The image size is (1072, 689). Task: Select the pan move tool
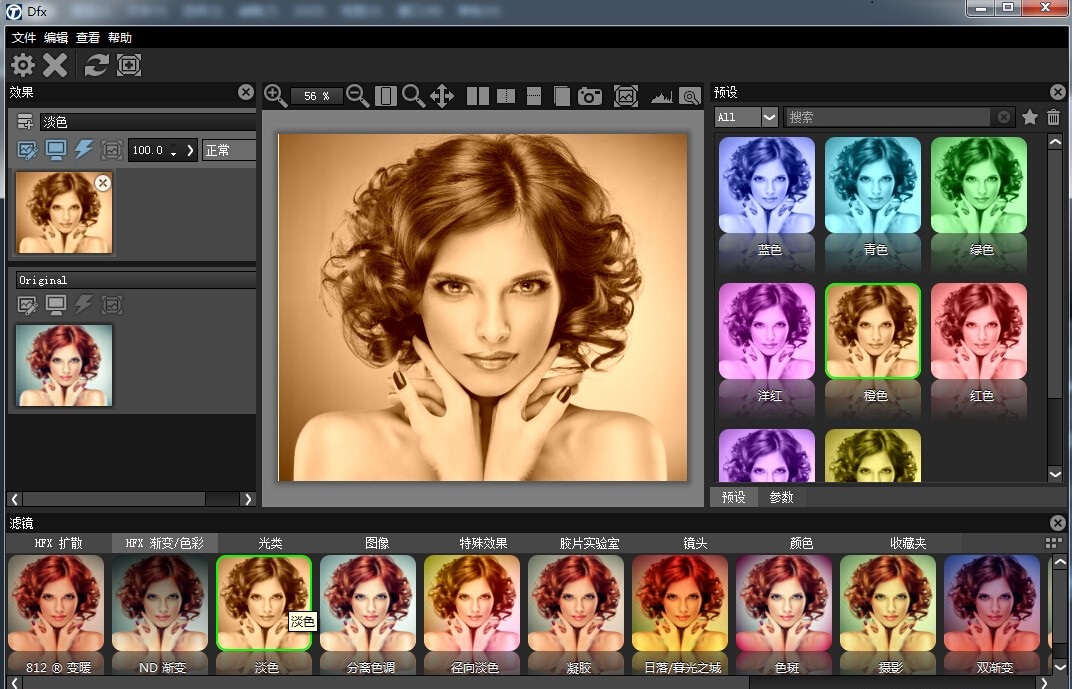point(442,96)
